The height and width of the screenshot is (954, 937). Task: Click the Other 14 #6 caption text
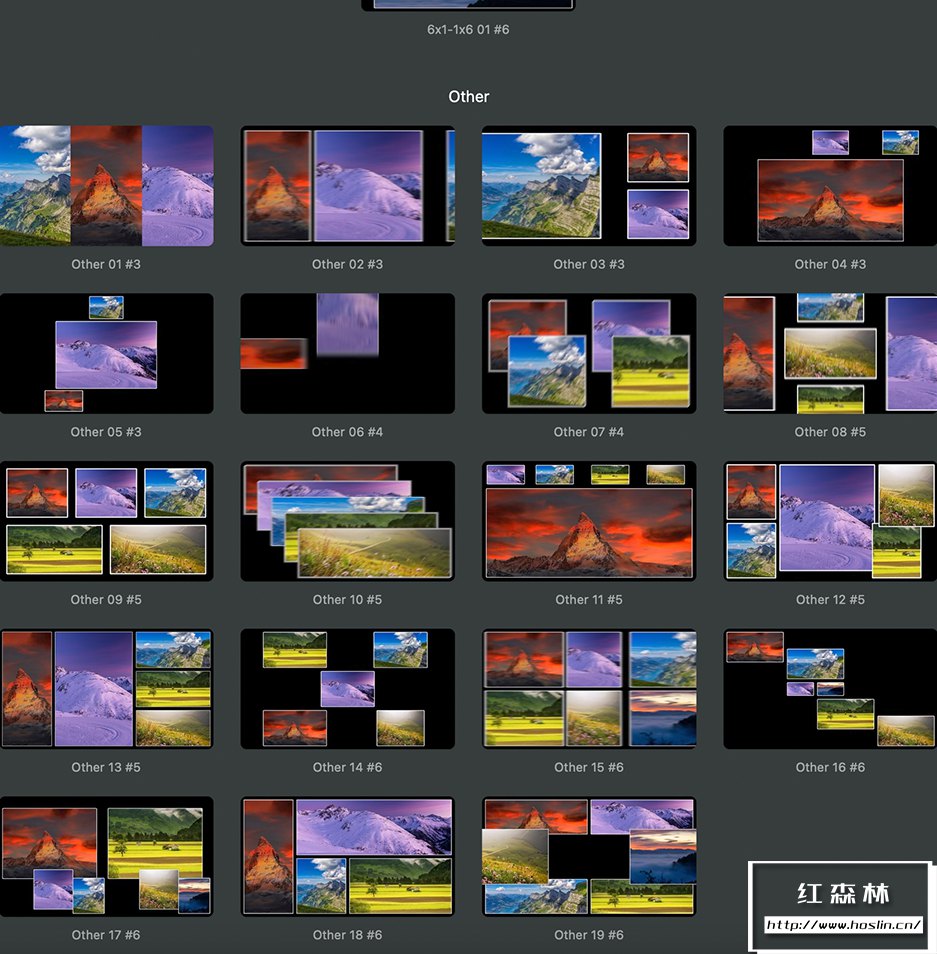[347, 767]
